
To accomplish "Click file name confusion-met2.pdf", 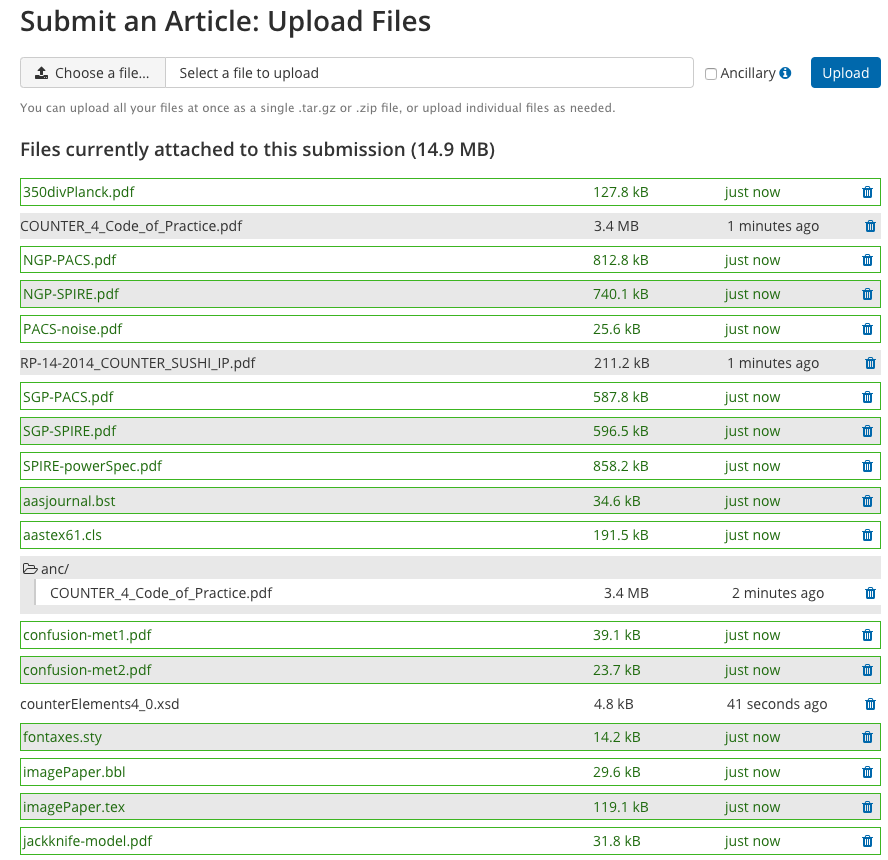I will pos(87,670).
